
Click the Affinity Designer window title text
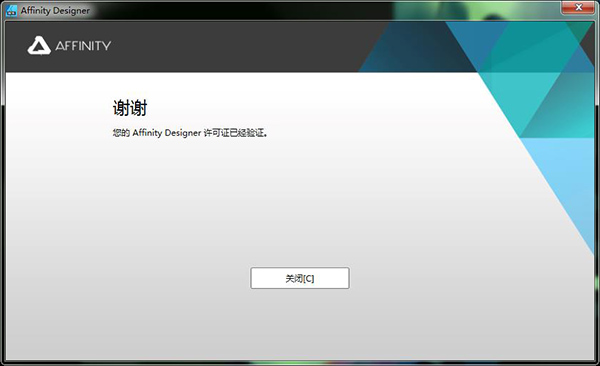(55, 11)
